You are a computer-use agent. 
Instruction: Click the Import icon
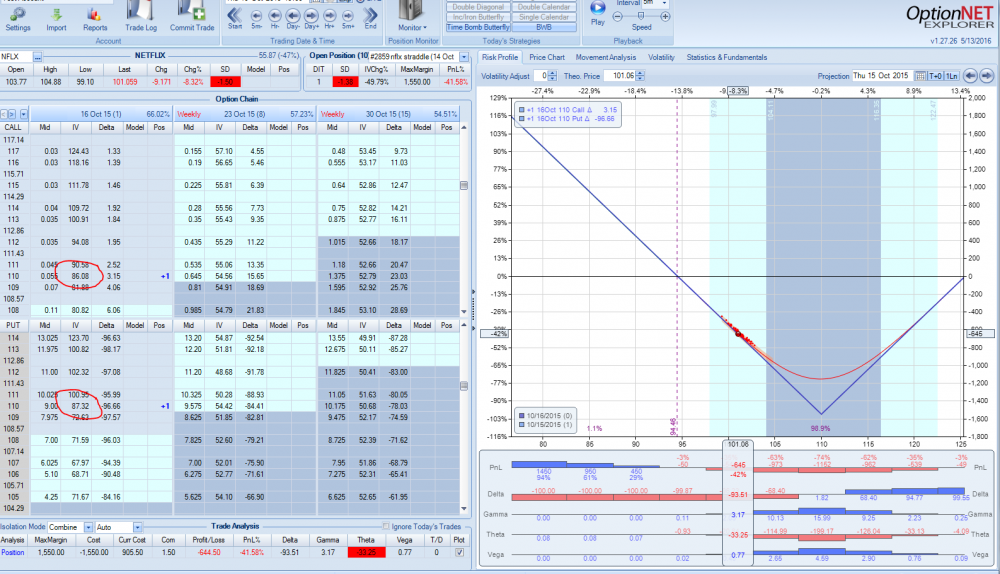[56, 13]
